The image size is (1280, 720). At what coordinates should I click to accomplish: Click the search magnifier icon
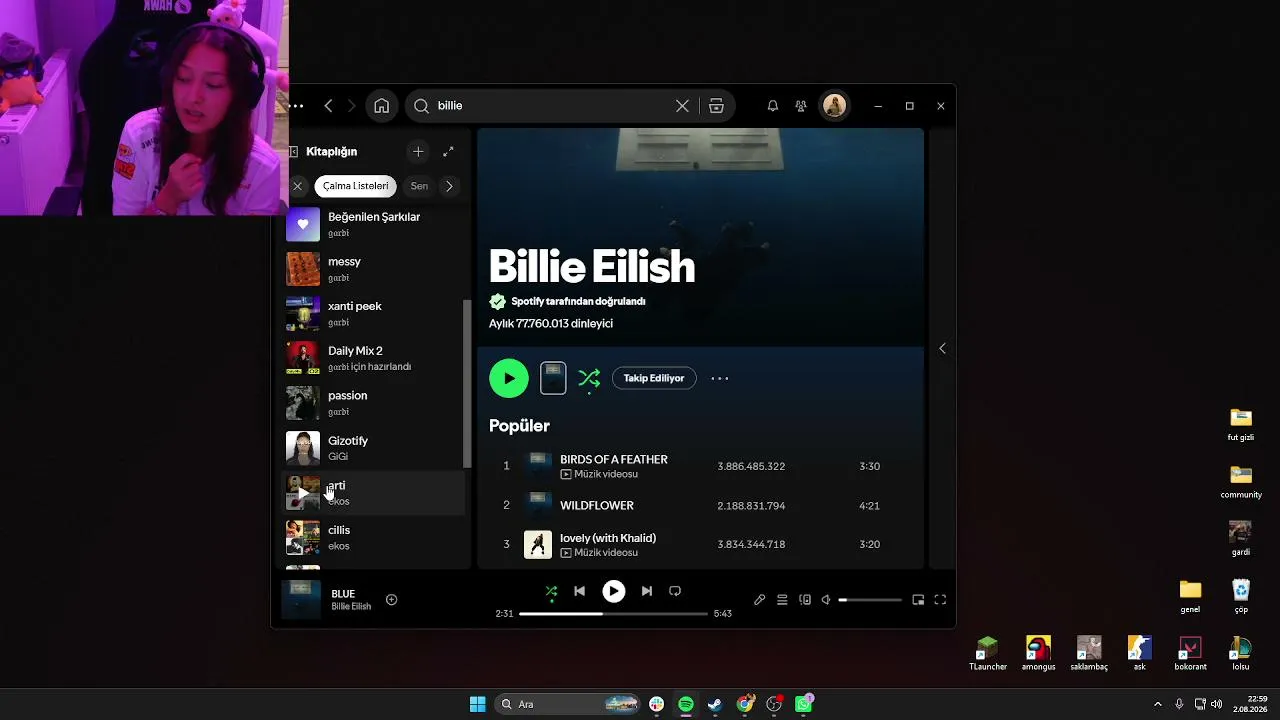(x=422, y=106)
